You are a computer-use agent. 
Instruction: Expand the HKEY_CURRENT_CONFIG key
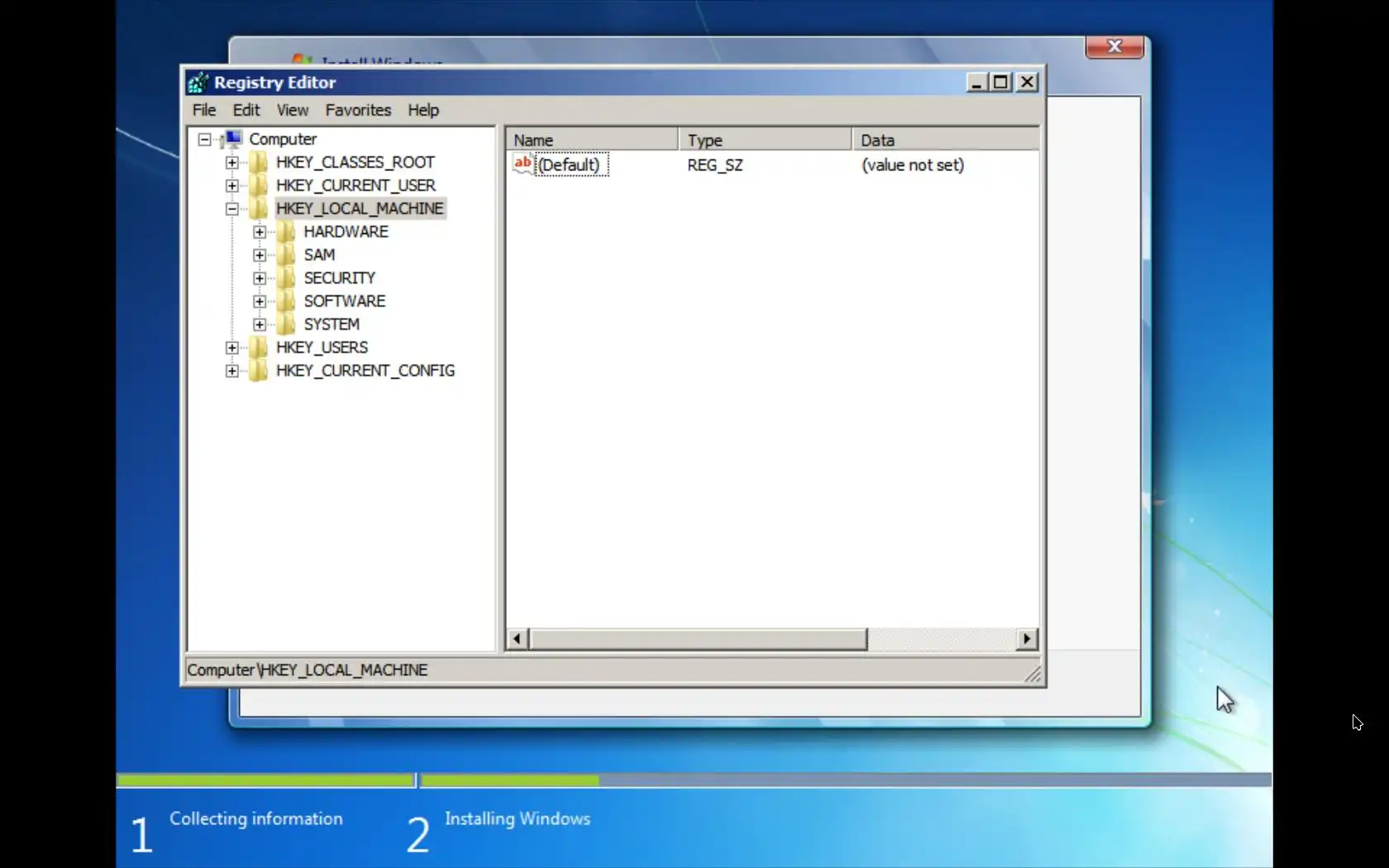tap(232, 371)
